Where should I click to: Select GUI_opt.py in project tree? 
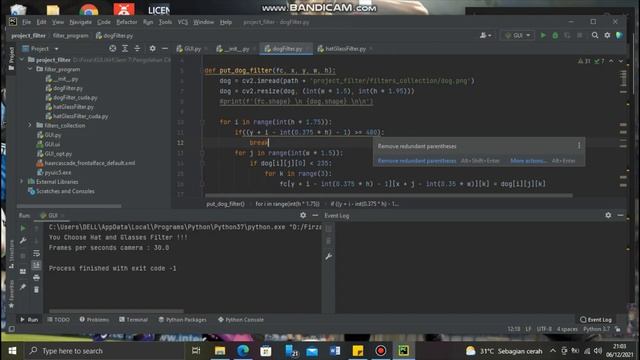[x=58, y=153]
